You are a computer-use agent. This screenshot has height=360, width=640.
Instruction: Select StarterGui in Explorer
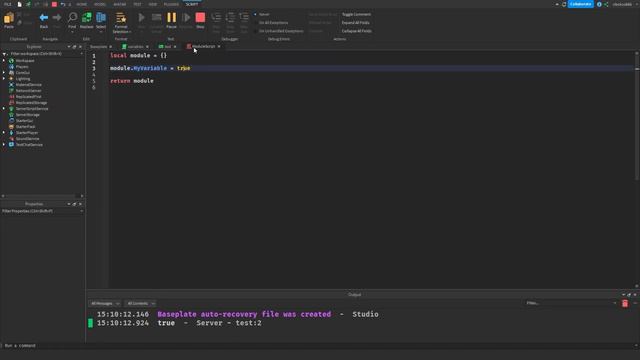tap(24, 120)
